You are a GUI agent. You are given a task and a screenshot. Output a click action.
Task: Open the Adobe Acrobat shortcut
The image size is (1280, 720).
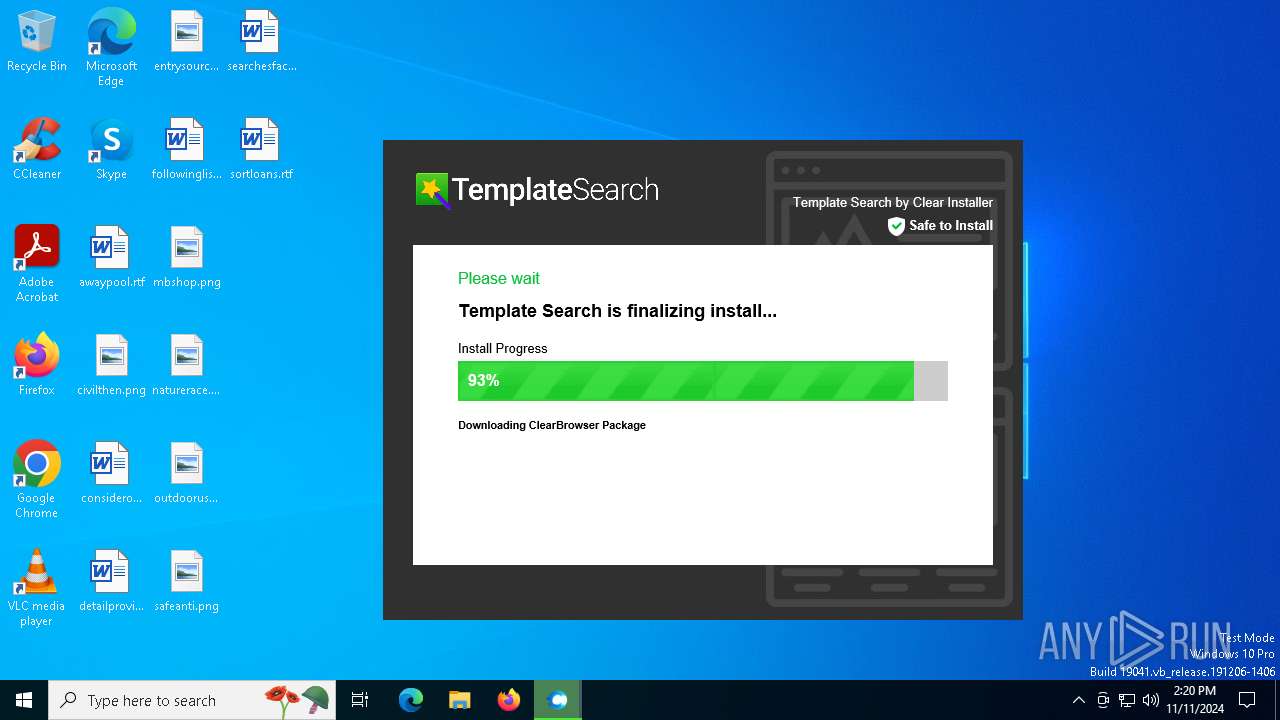pos(37,264)
